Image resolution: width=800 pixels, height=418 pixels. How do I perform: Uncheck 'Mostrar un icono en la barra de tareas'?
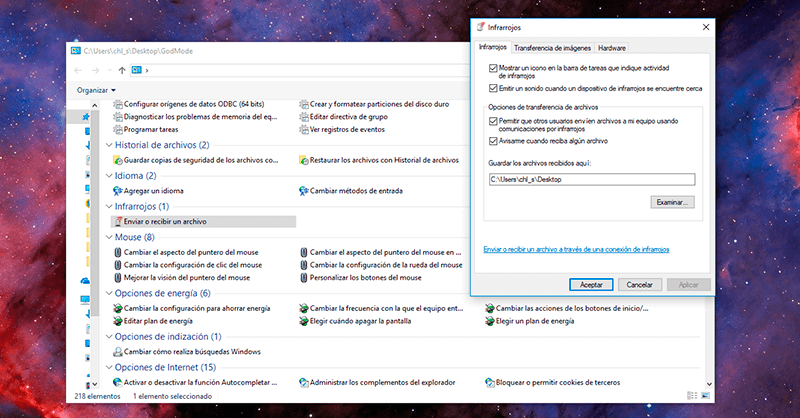[493, 68]
